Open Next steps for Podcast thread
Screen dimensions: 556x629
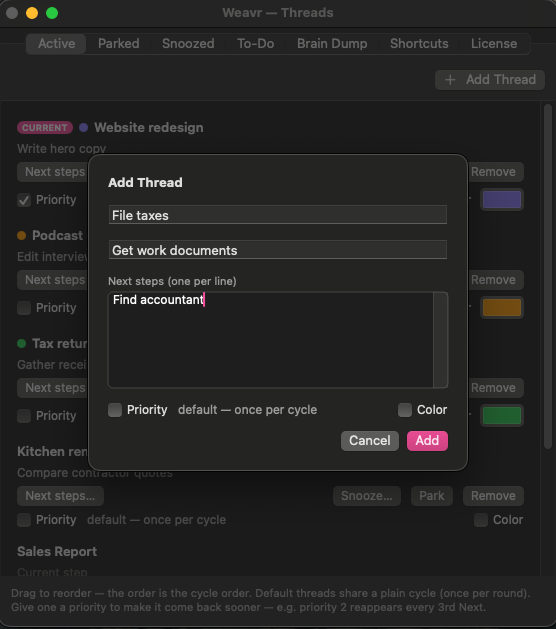pyautogui.click(x=53, y=280)
